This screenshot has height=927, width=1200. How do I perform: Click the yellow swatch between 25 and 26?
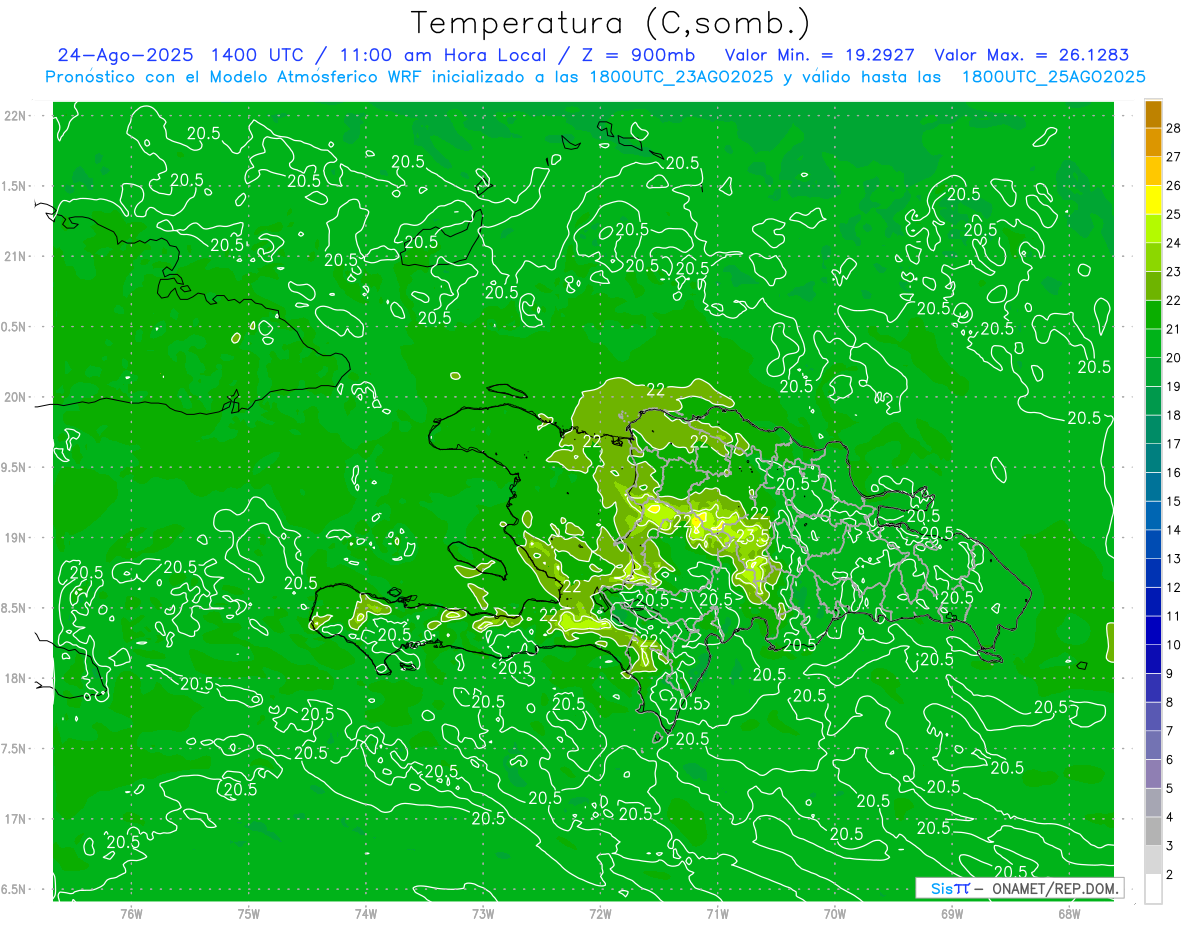coord(1153,200)
